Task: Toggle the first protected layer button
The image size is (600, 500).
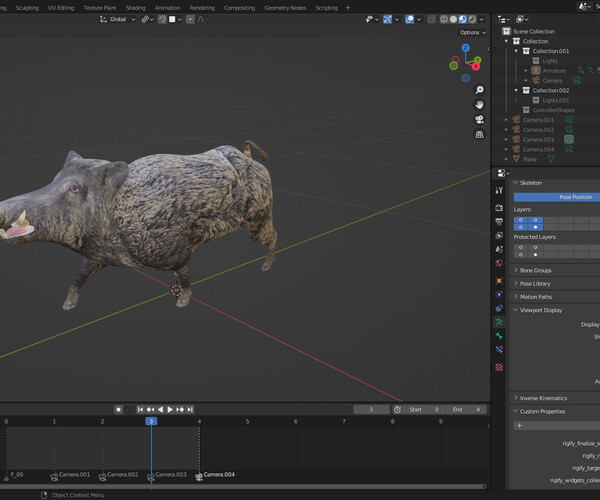Action: pos(521,247)
